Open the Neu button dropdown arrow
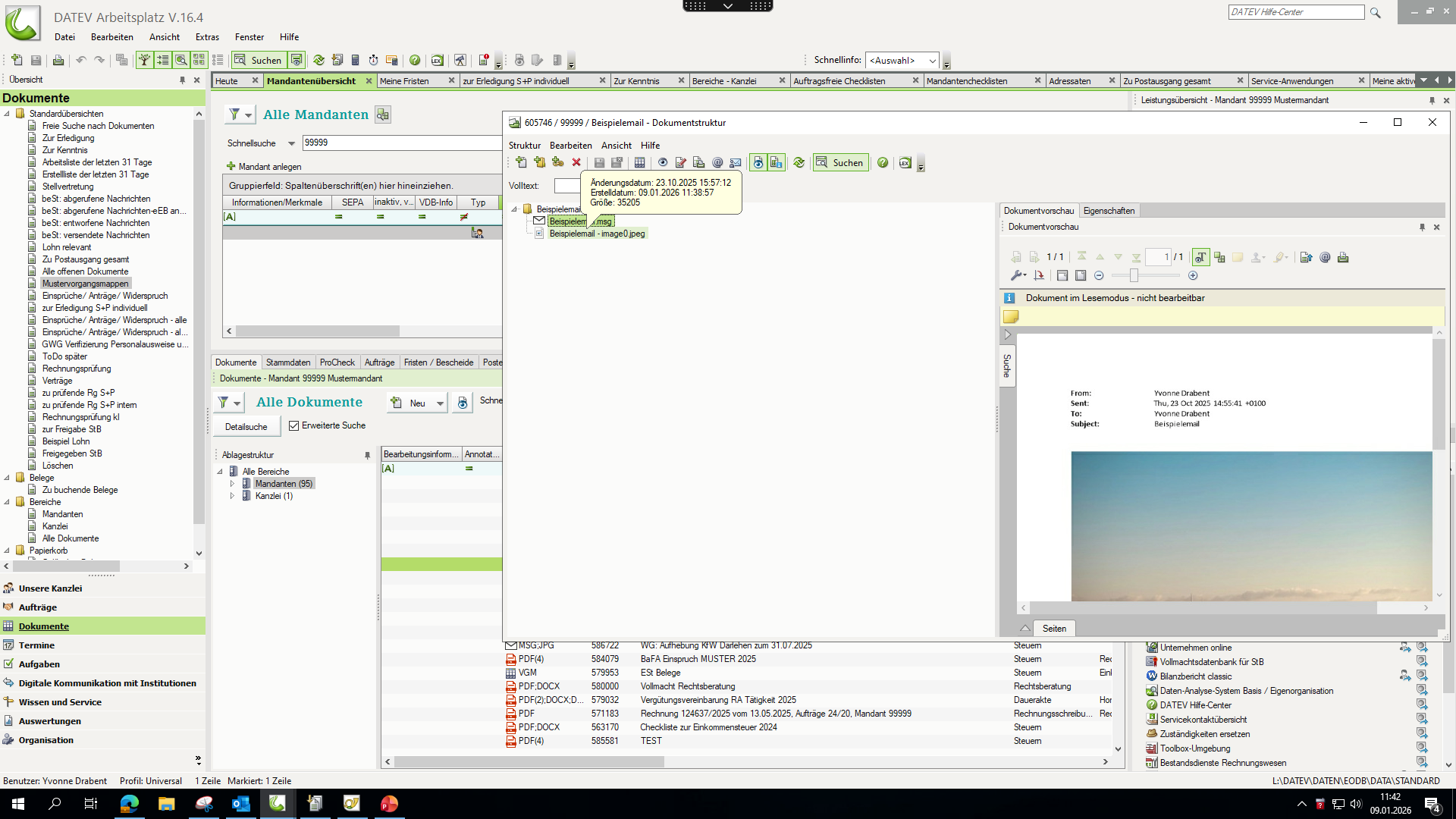The height and width of the screenshot is (819, 1456). [440, 403]
